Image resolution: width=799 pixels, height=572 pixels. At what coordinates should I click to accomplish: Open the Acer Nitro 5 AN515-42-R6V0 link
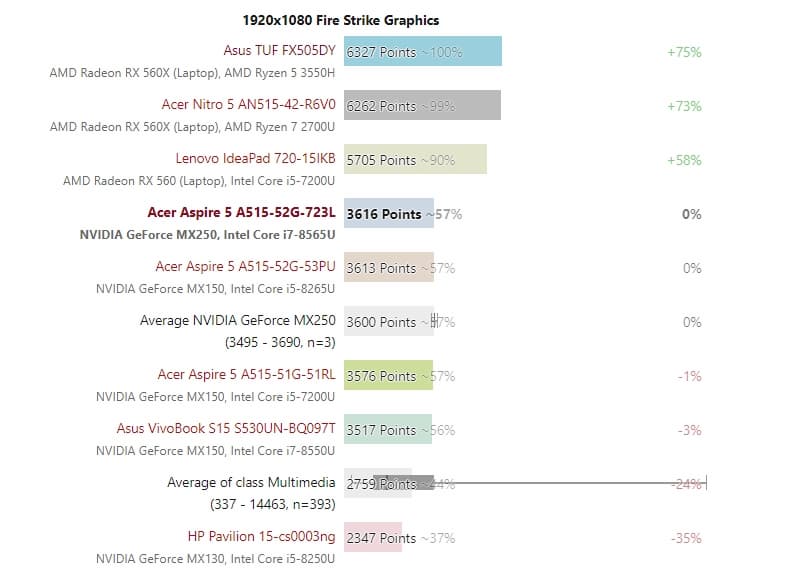248,104
